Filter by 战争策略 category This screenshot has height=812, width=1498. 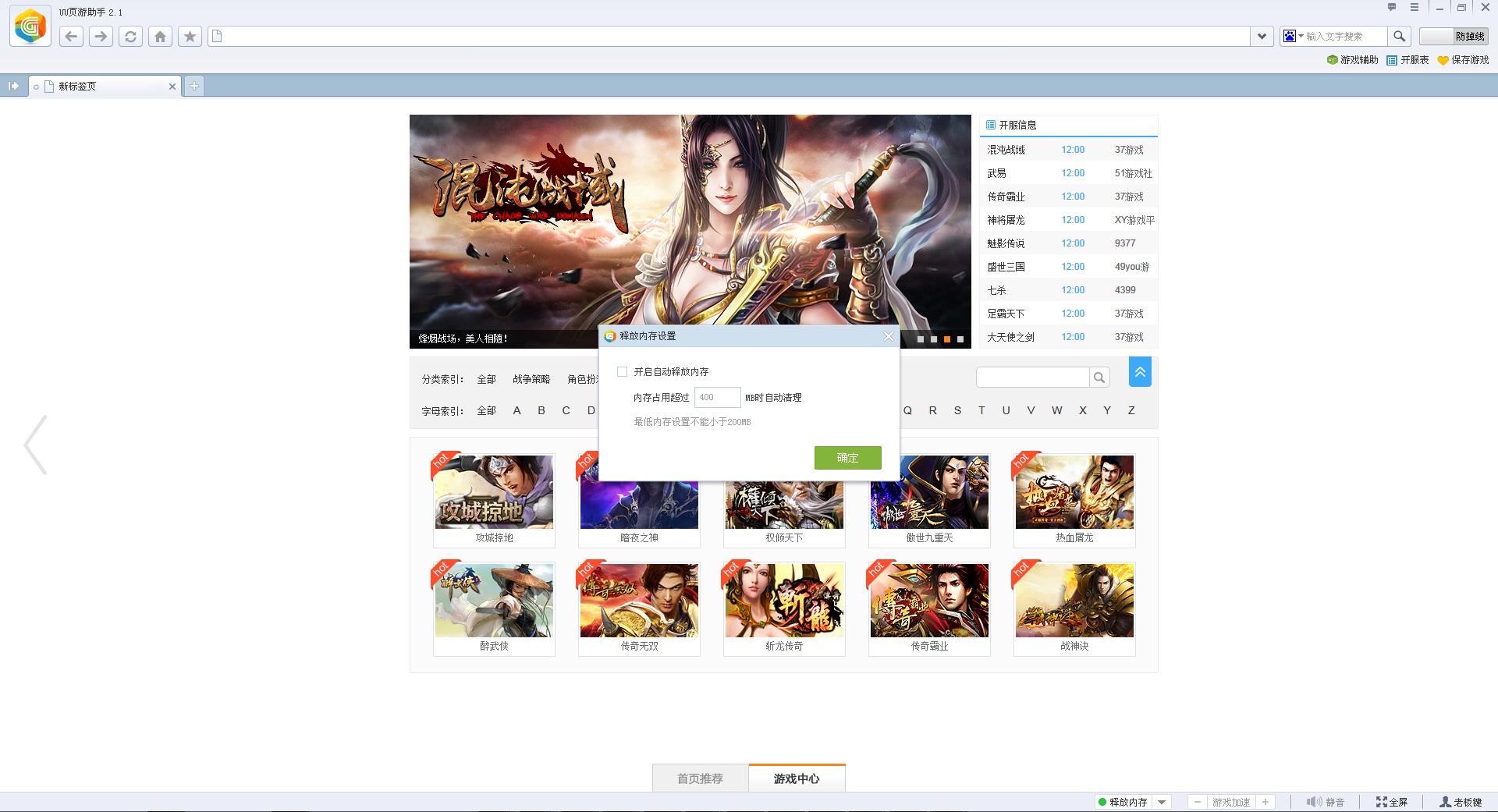pyautogui.click(x=531, y=379)
